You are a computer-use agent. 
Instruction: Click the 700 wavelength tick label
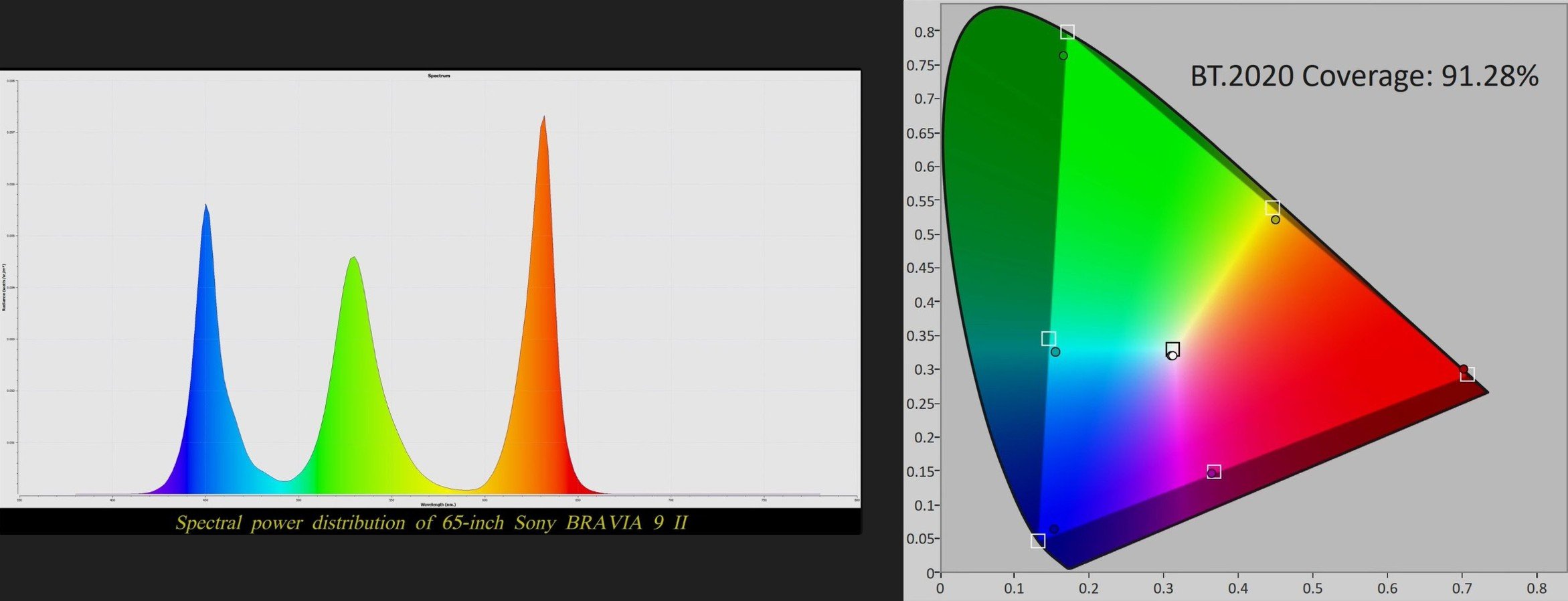pos(671,500)
